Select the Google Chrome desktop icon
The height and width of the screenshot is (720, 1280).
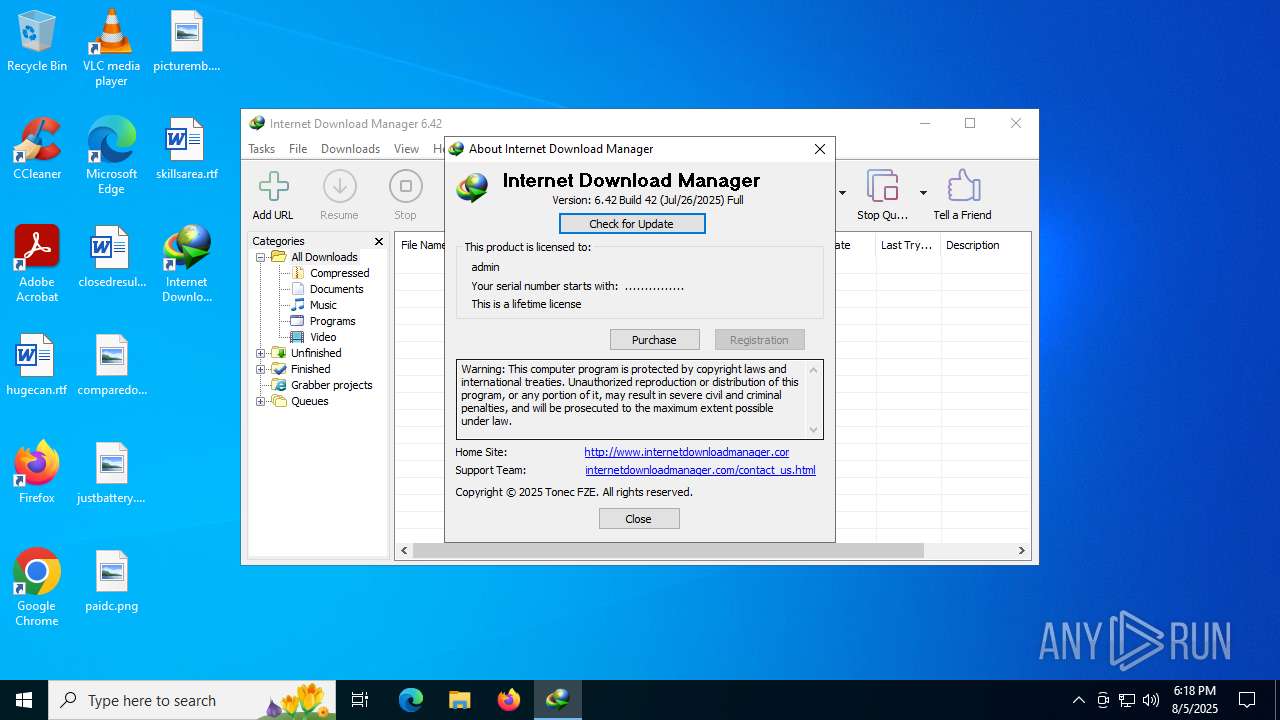[x=37, y=588]
